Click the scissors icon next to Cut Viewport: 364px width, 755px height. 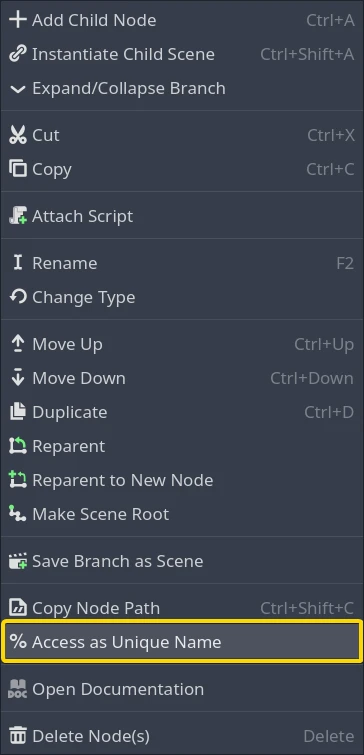coord(18,135)
